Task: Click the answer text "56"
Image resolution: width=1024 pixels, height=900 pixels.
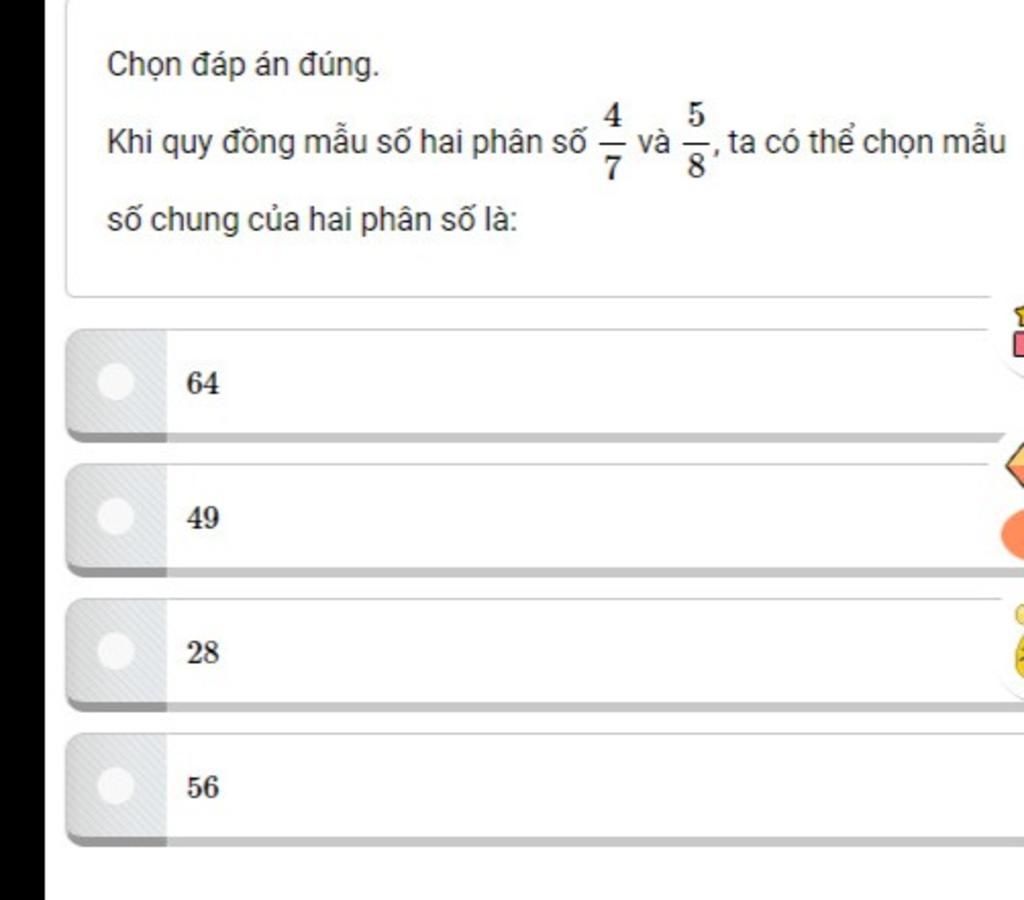Action: point(202,788)
